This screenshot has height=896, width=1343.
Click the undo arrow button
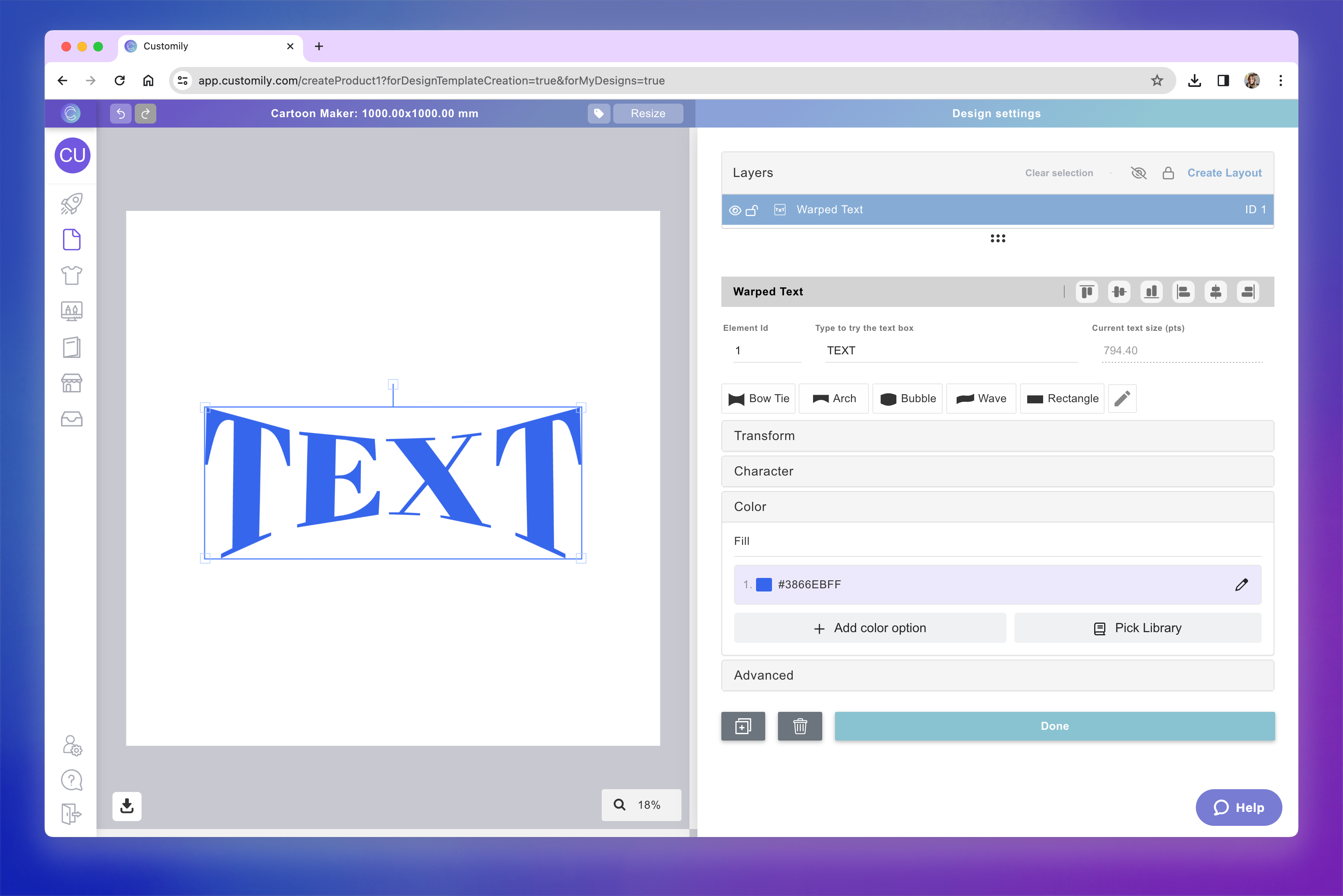coord(121,114)
